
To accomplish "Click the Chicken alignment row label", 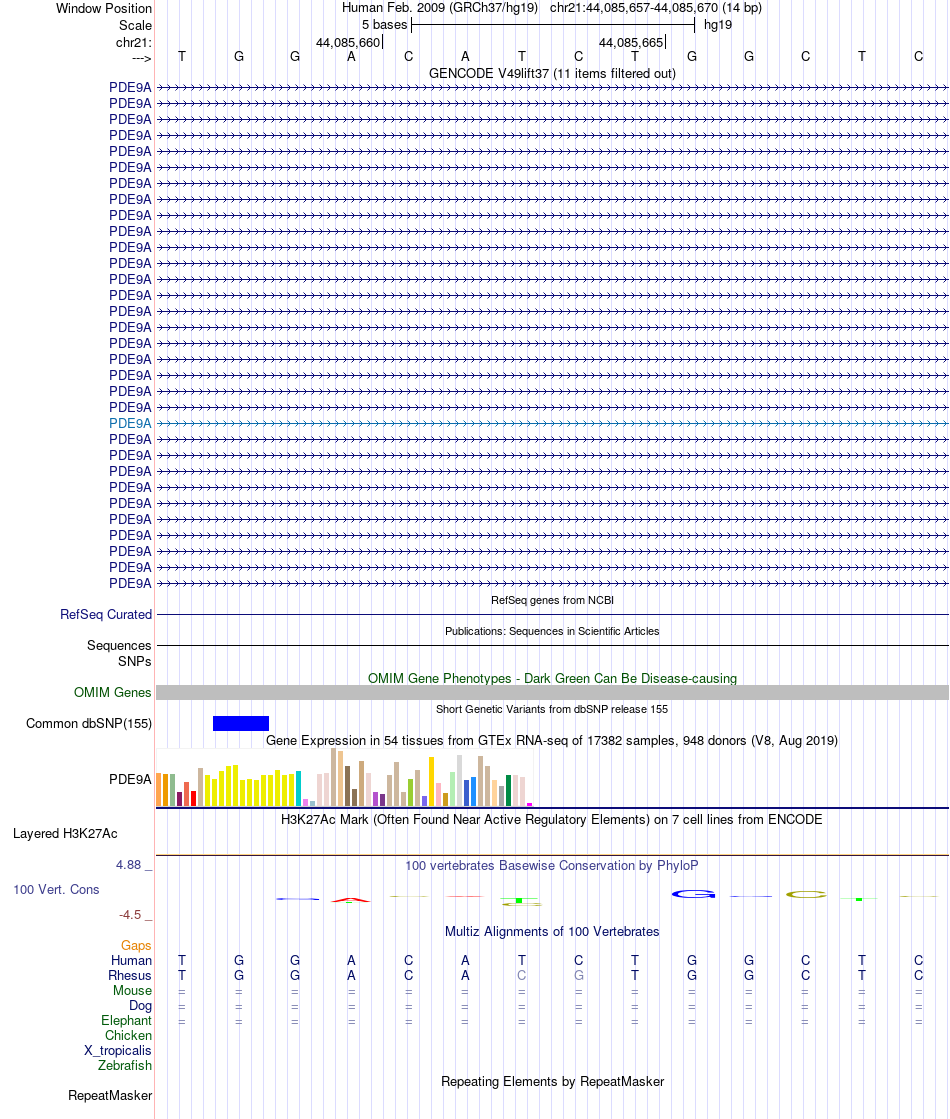I will pos(128,1036).
